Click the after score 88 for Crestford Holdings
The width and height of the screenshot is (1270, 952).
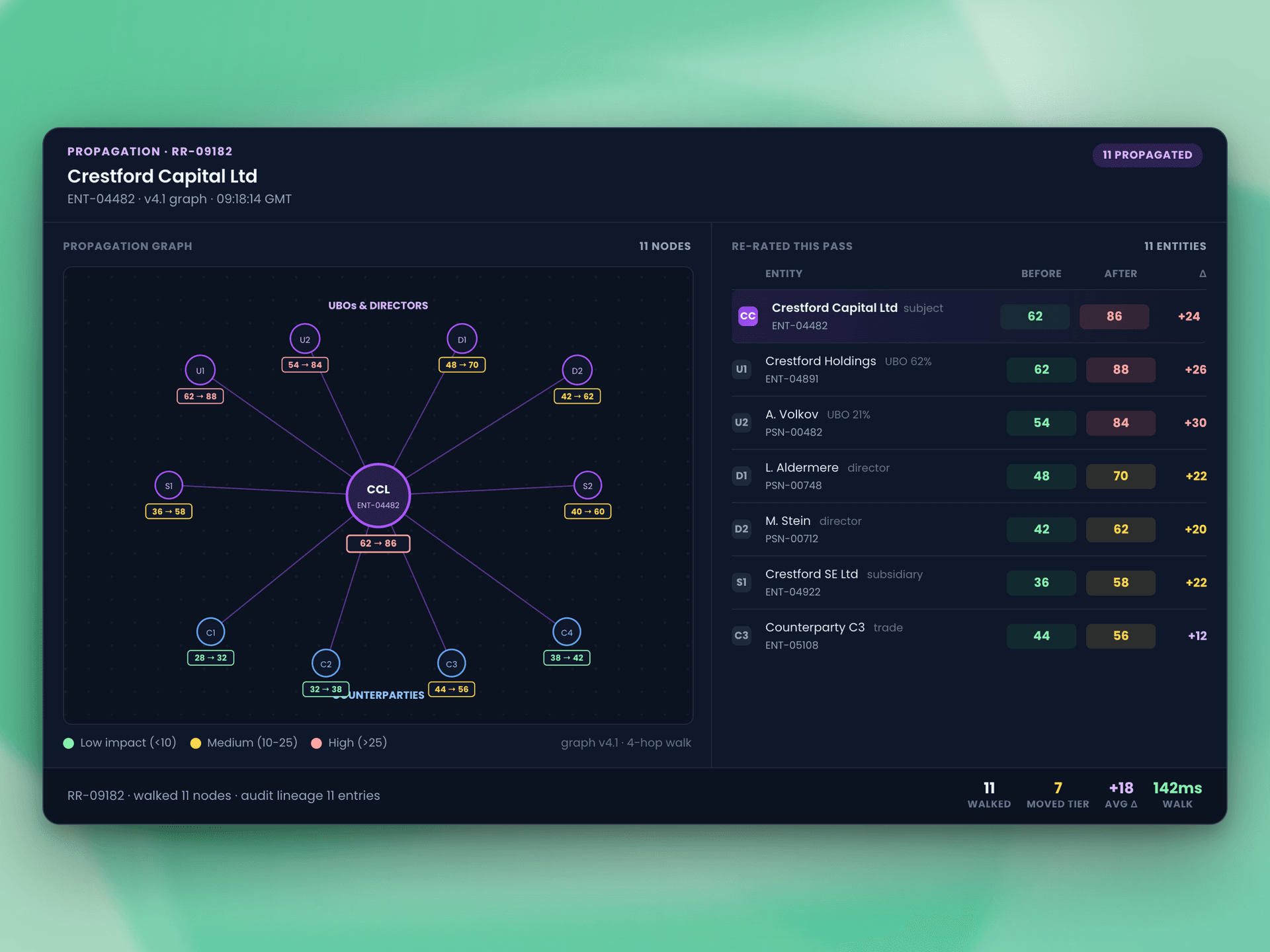[1121, 370]
